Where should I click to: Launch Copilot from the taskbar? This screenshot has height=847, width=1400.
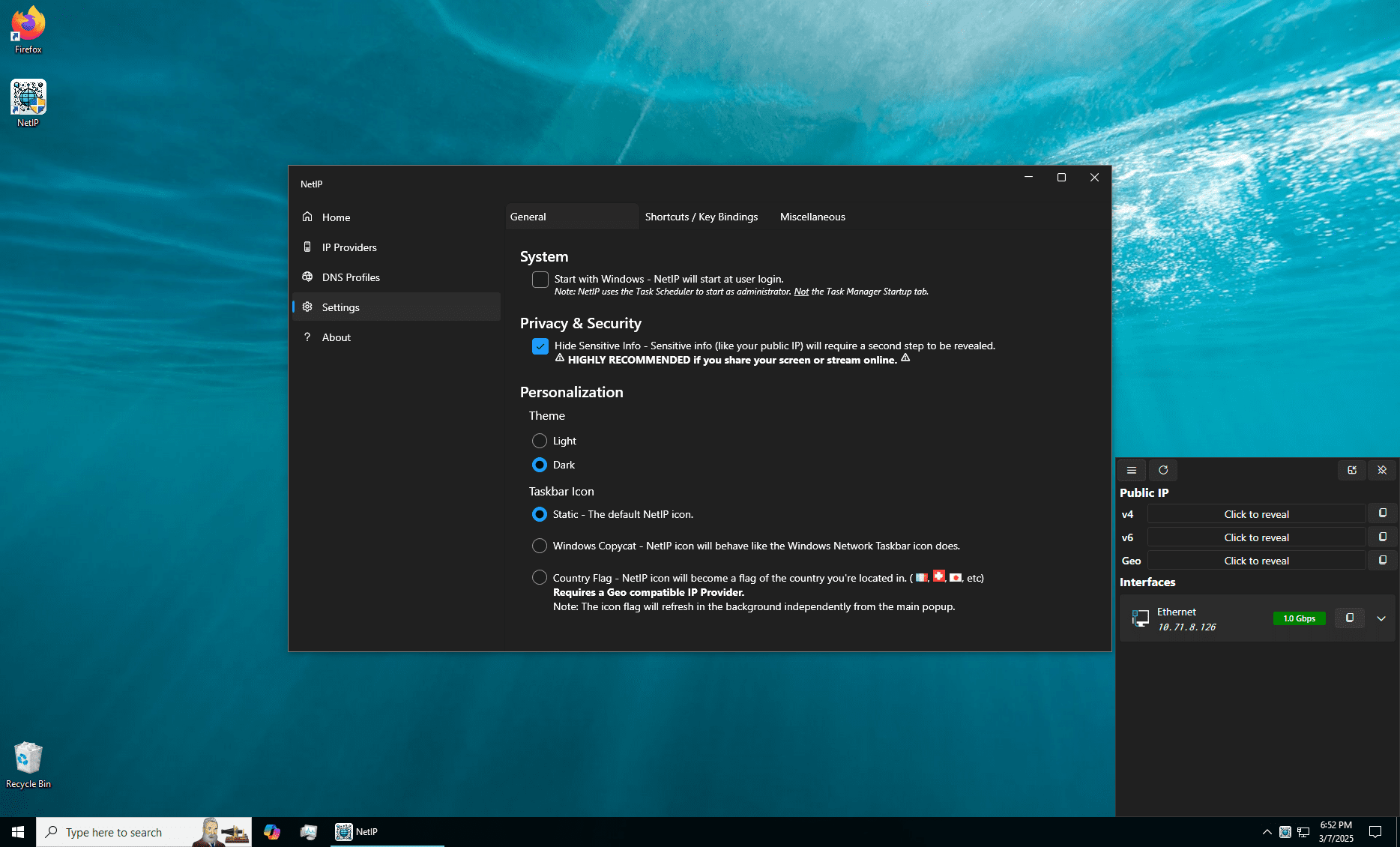pyautogui.click(x=272, y=832)
